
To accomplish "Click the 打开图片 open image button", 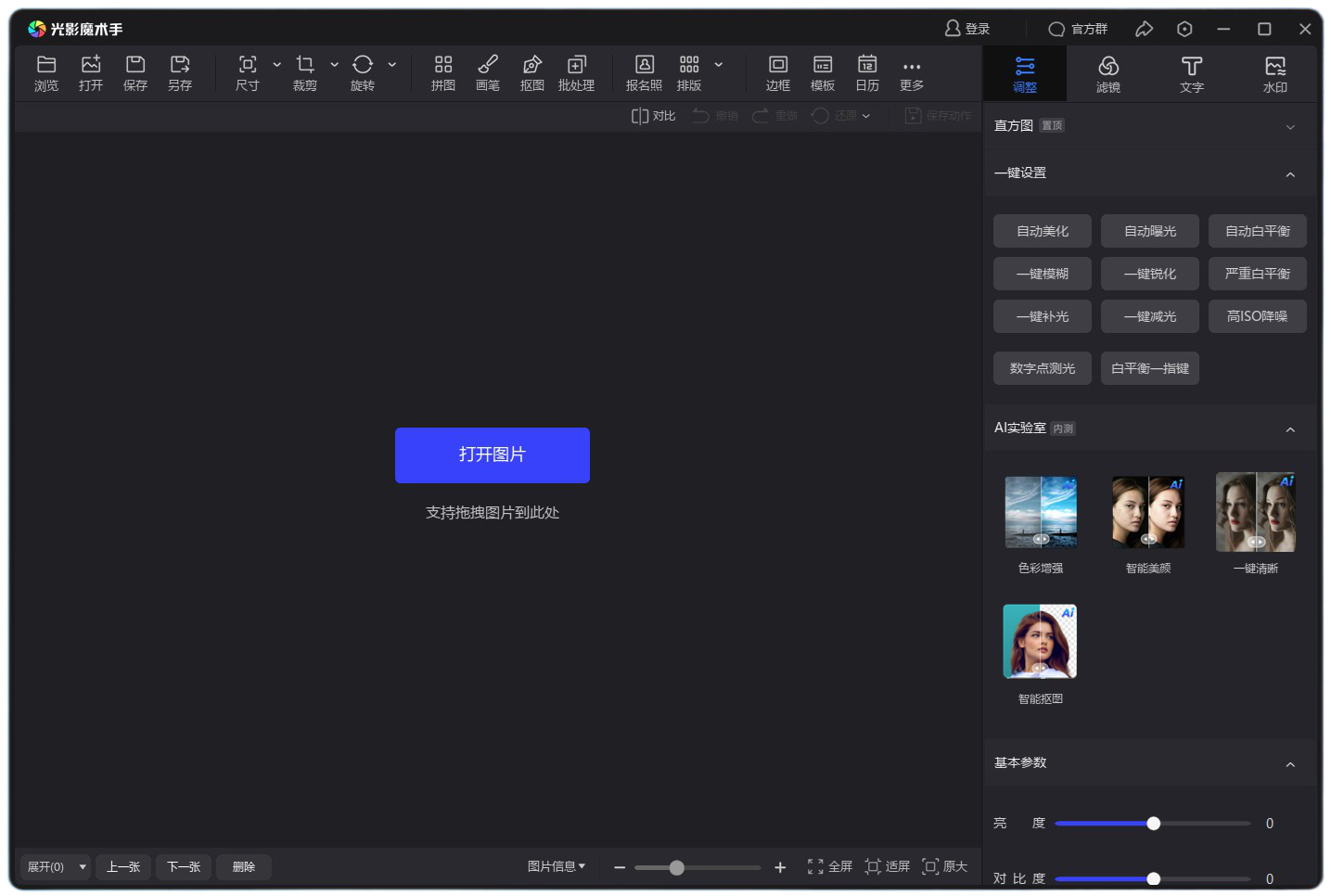I will point(493,455).
